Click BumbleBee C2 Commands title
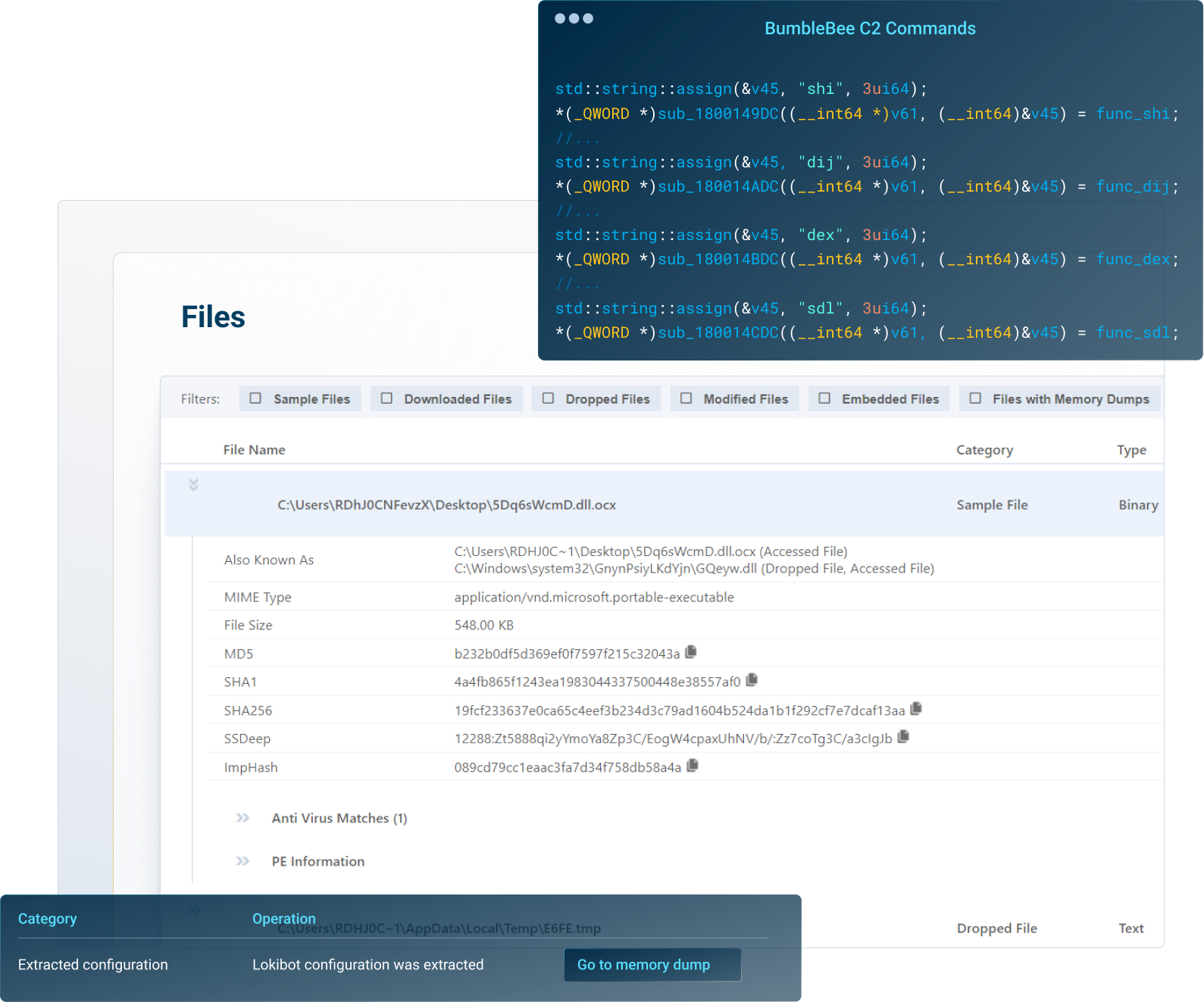 pos(870,29)
